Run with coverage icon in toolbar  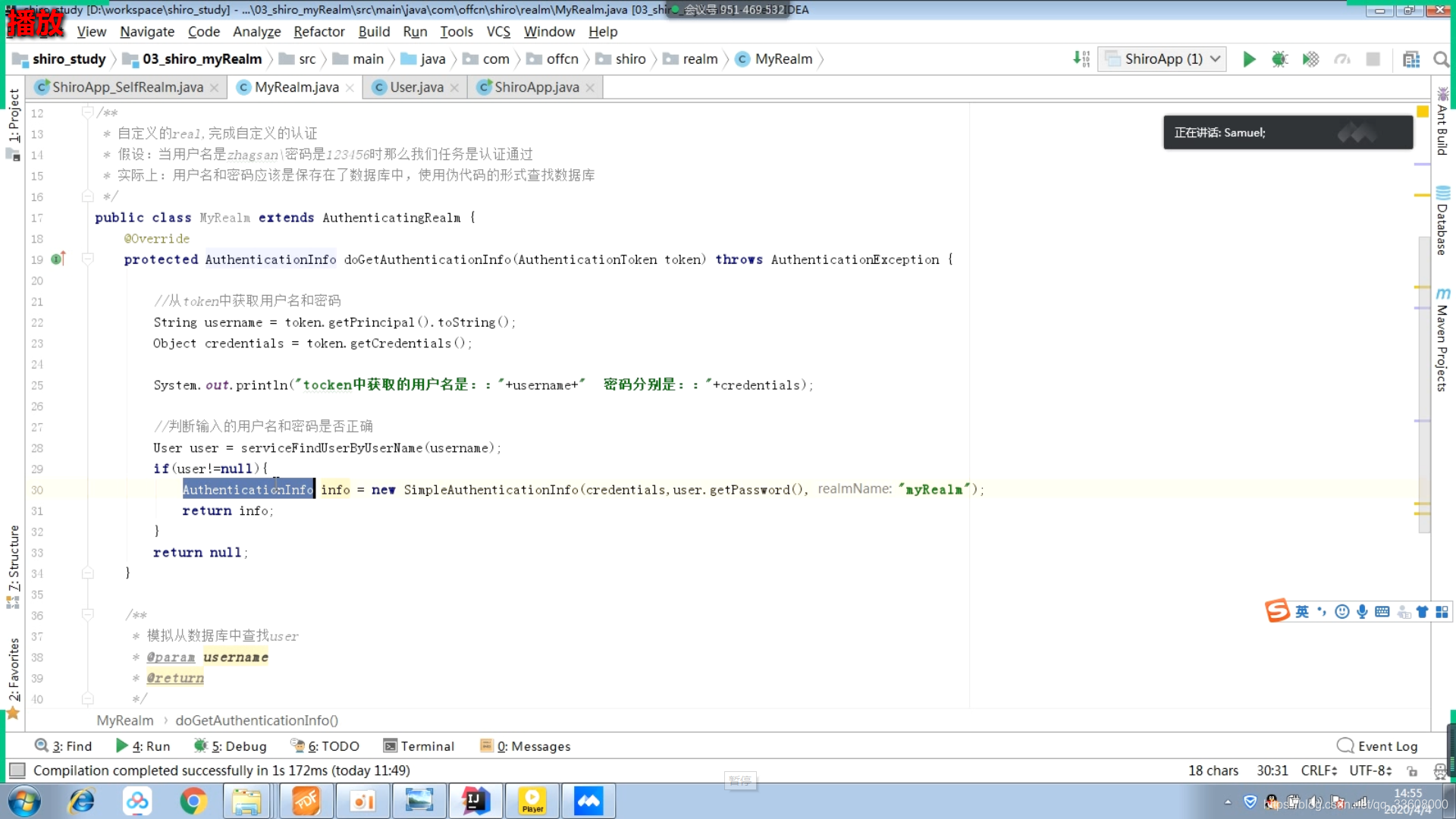1310,59
